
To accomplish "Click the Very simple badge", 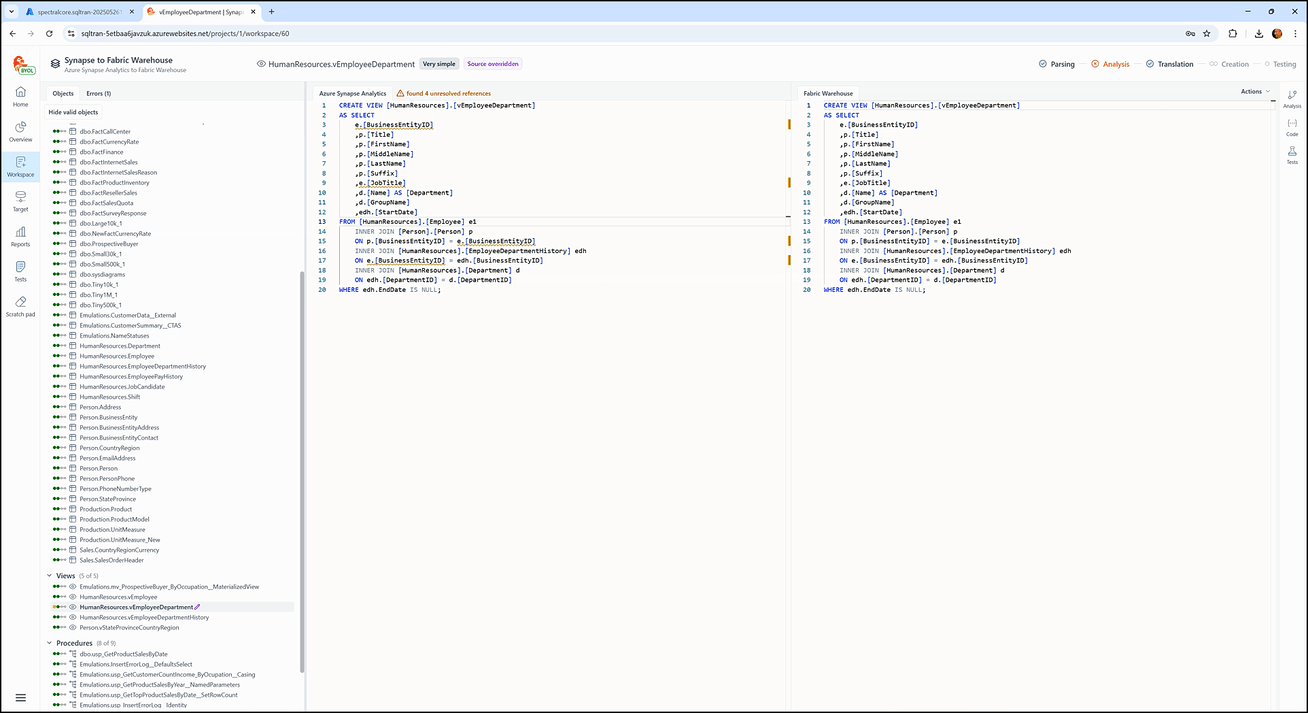I will (x=439, y=64).
